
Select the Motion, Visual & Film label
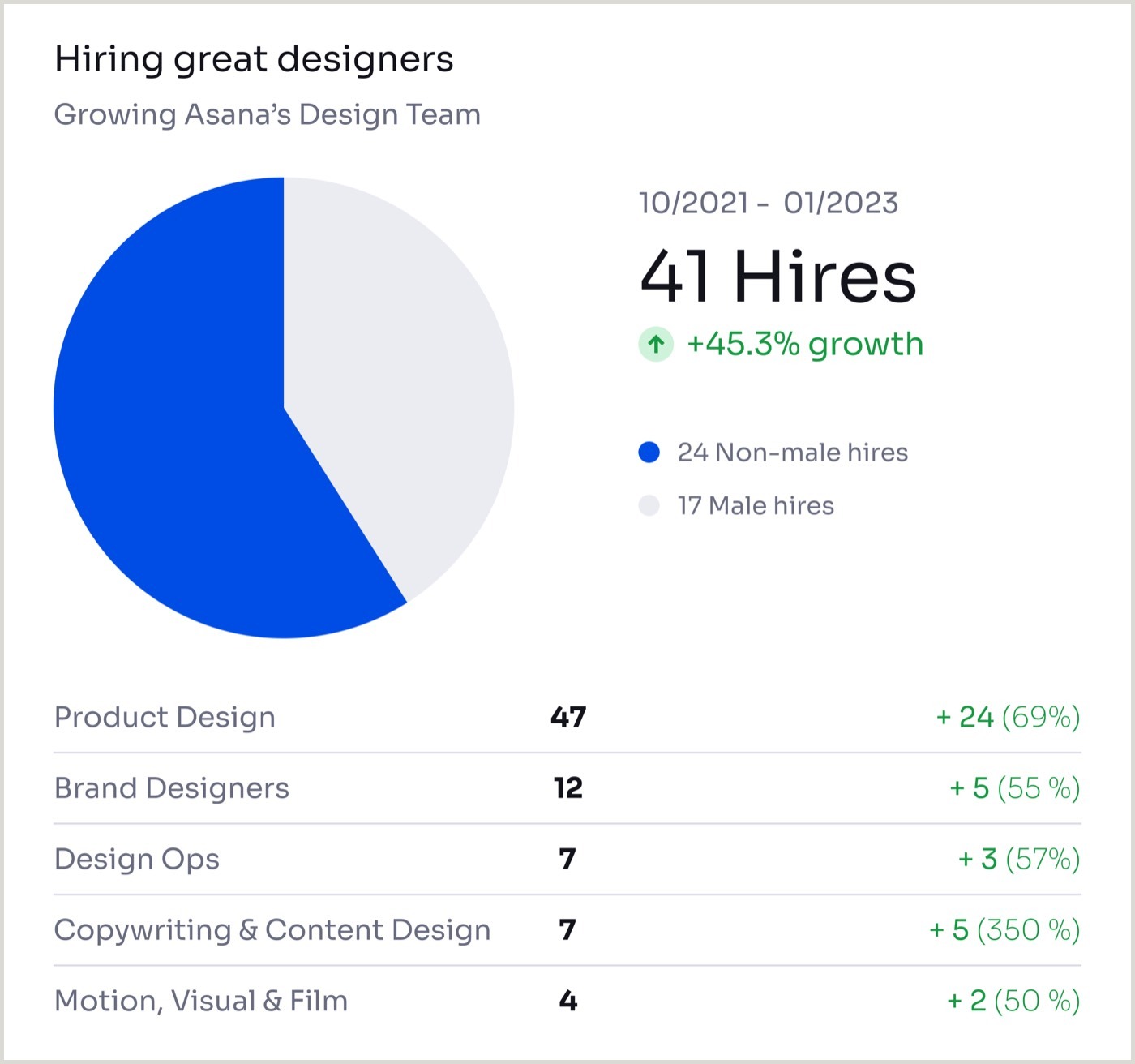point(201,1001)
